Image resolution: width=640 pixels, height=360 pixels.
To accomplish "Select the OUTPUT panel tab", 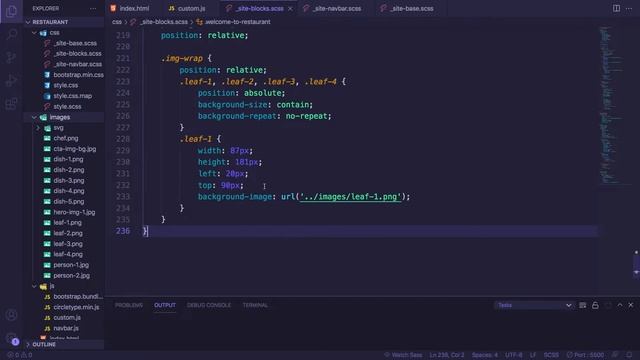I will click(x=165, y=305).
